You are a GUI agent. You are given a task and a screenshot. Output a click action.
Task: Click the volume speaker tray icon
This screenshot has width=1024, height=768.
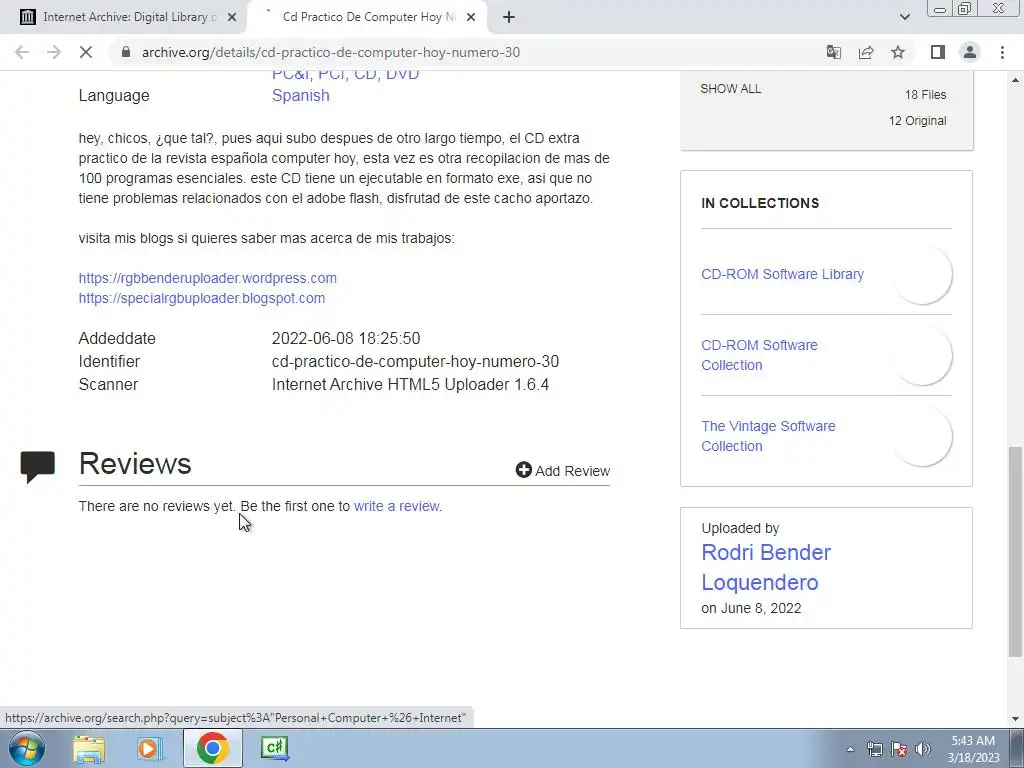pyautogui.click(x=923, y=749)
